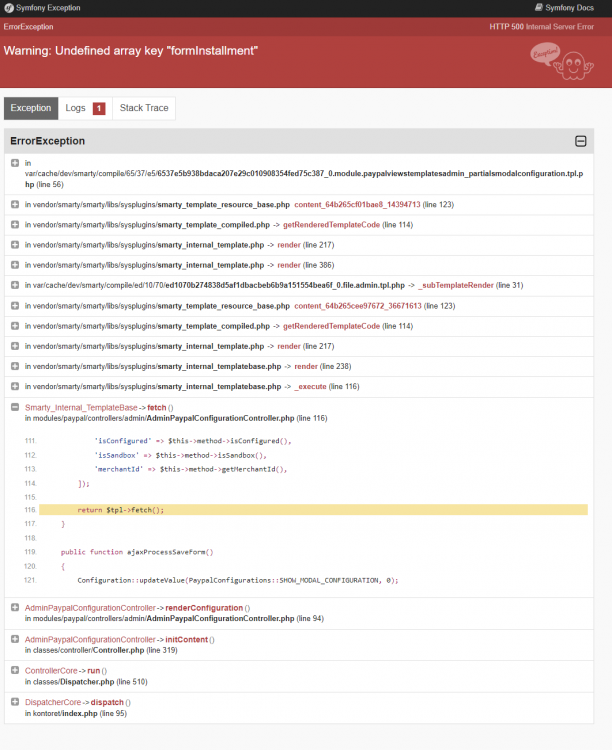Click the Configuration::updateValue code line
The image size is (612, 750).
point(238,580)
